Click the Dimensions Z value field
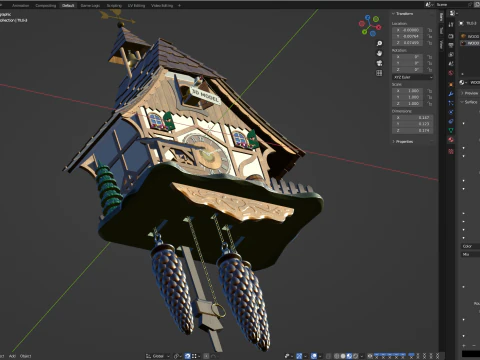Screen dimensions: 480x360 tap(413, 130)
